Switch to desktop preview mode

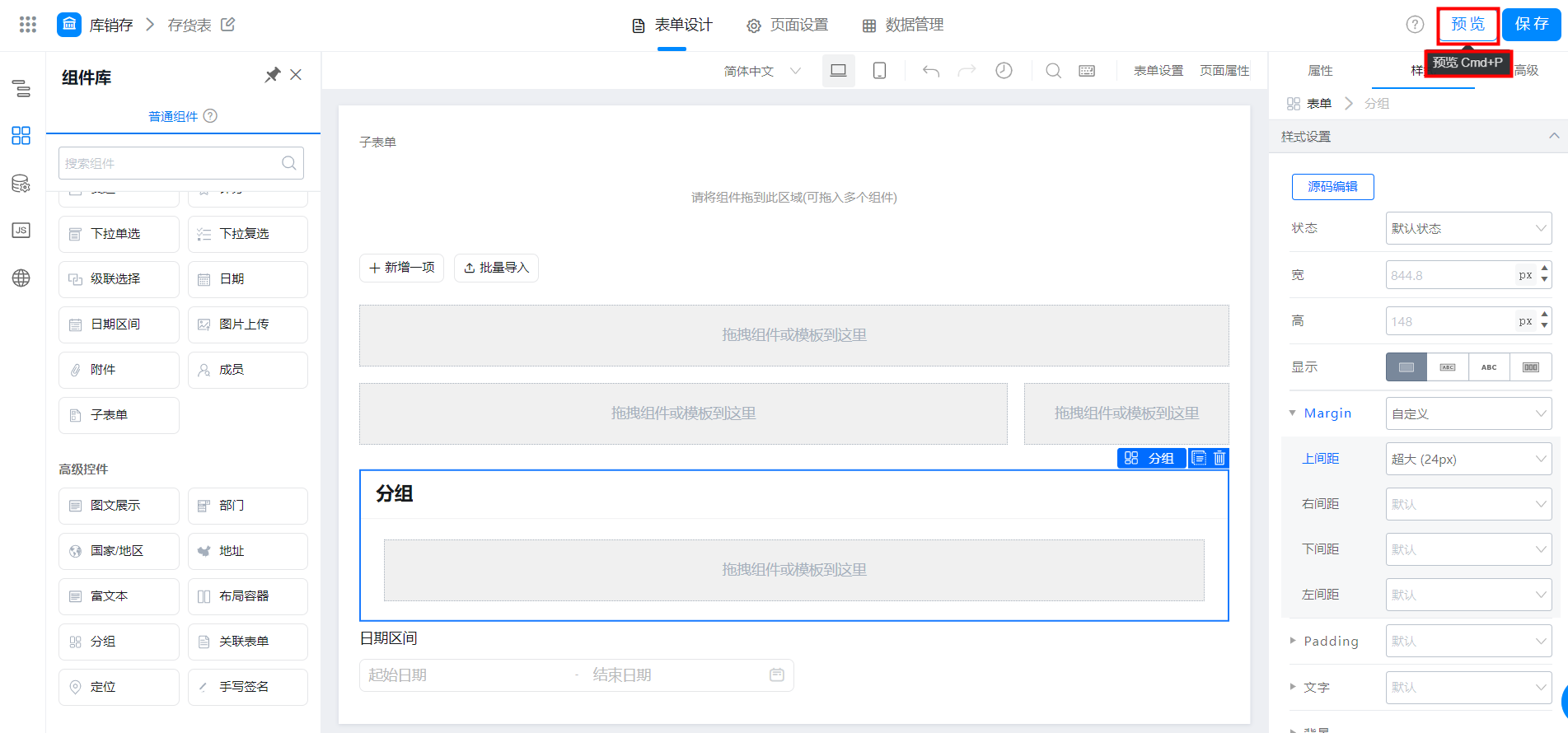point(839,71)
